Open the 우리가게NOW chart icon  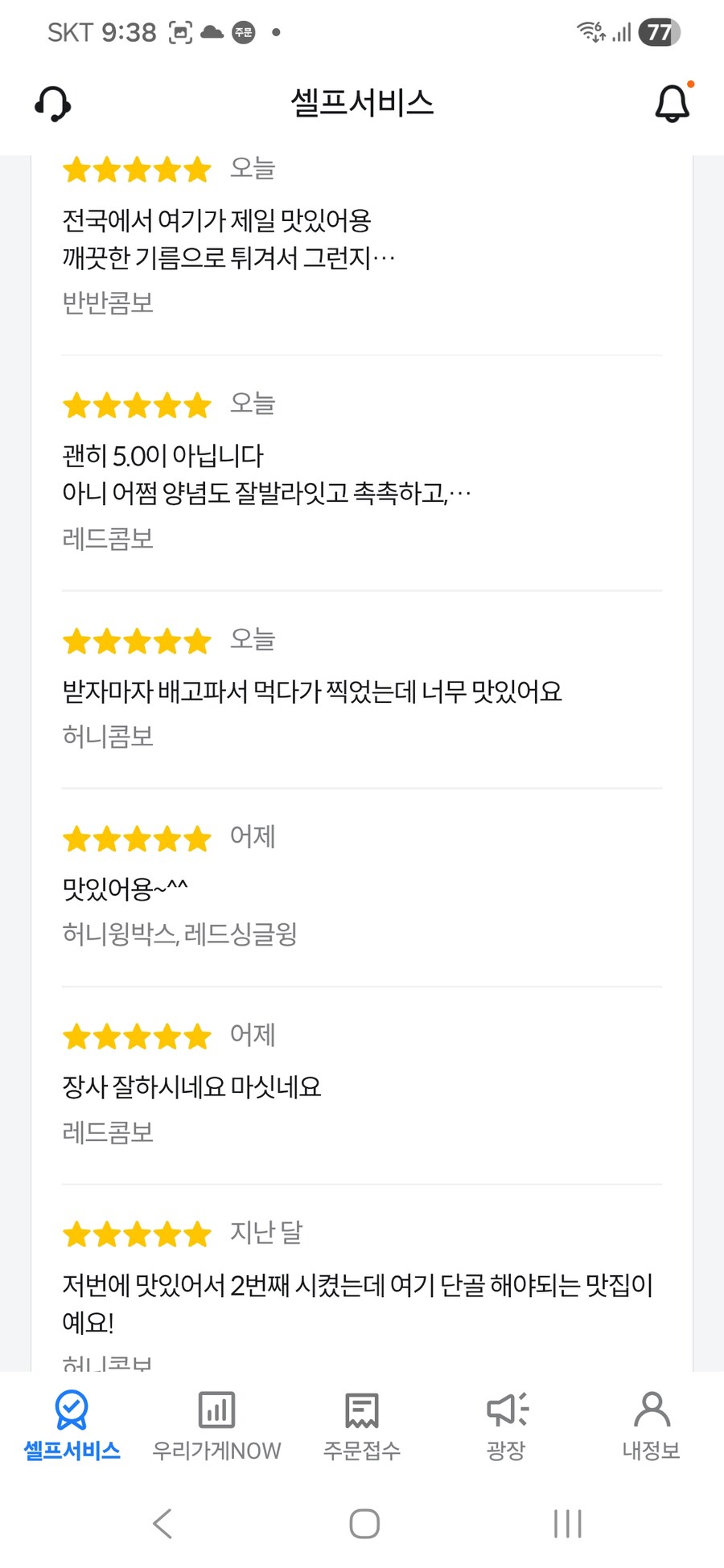pyautogui.click(x=216, y=1410)
